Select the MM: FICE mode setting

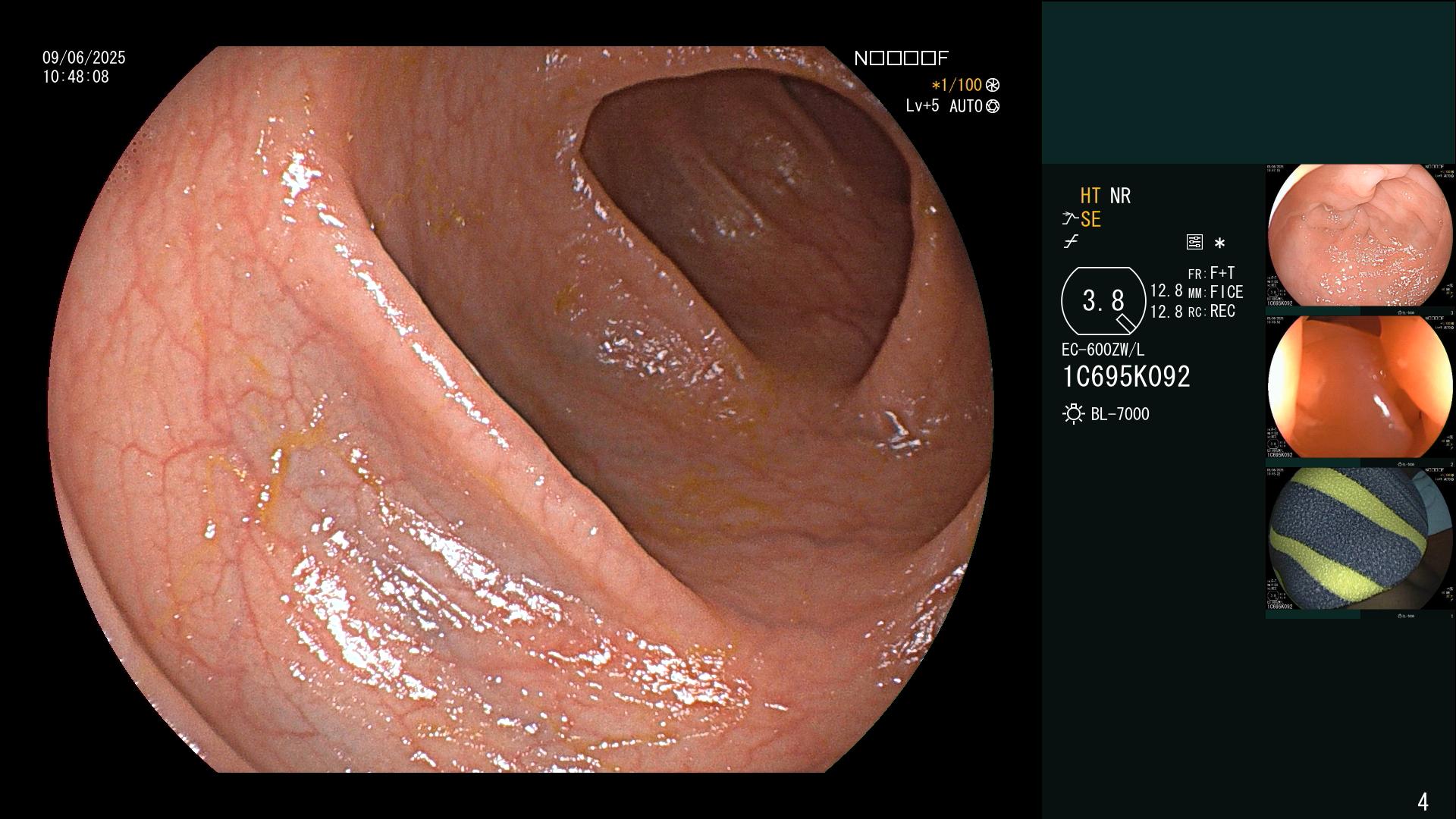pos(1215,292)
